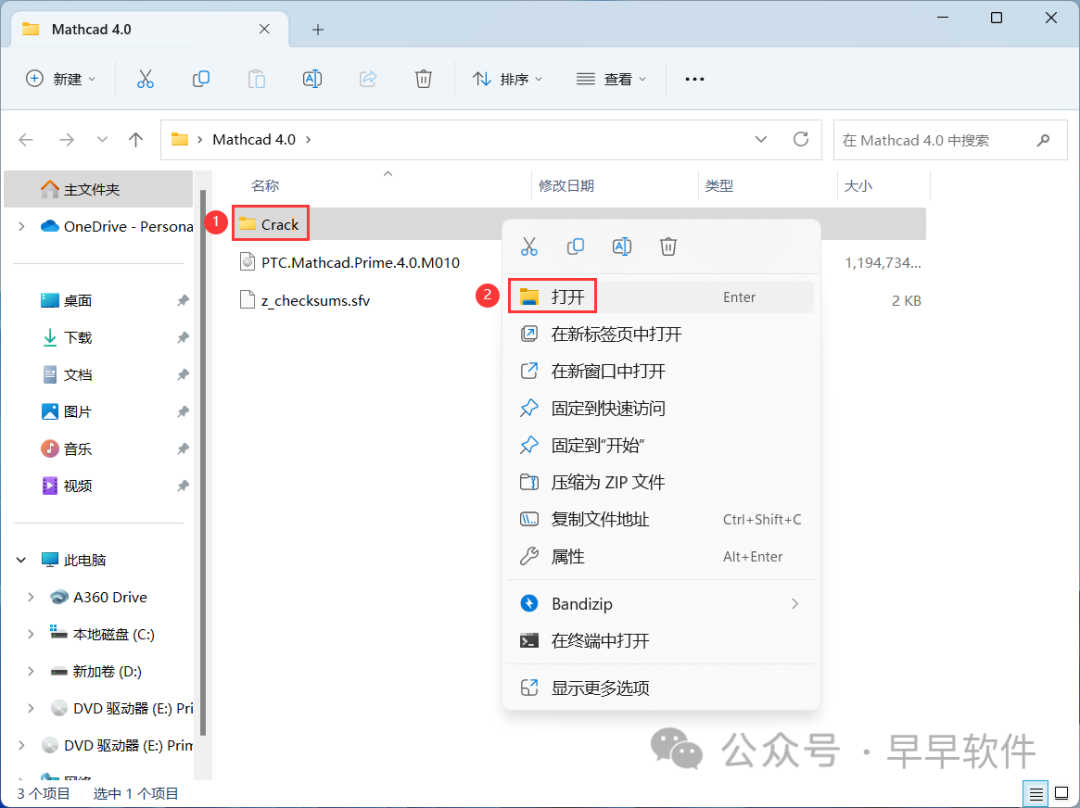Click Mathcad 4.0 in the address path
The width and height of the screenshot is (1080, 808).
pos(253,140)
